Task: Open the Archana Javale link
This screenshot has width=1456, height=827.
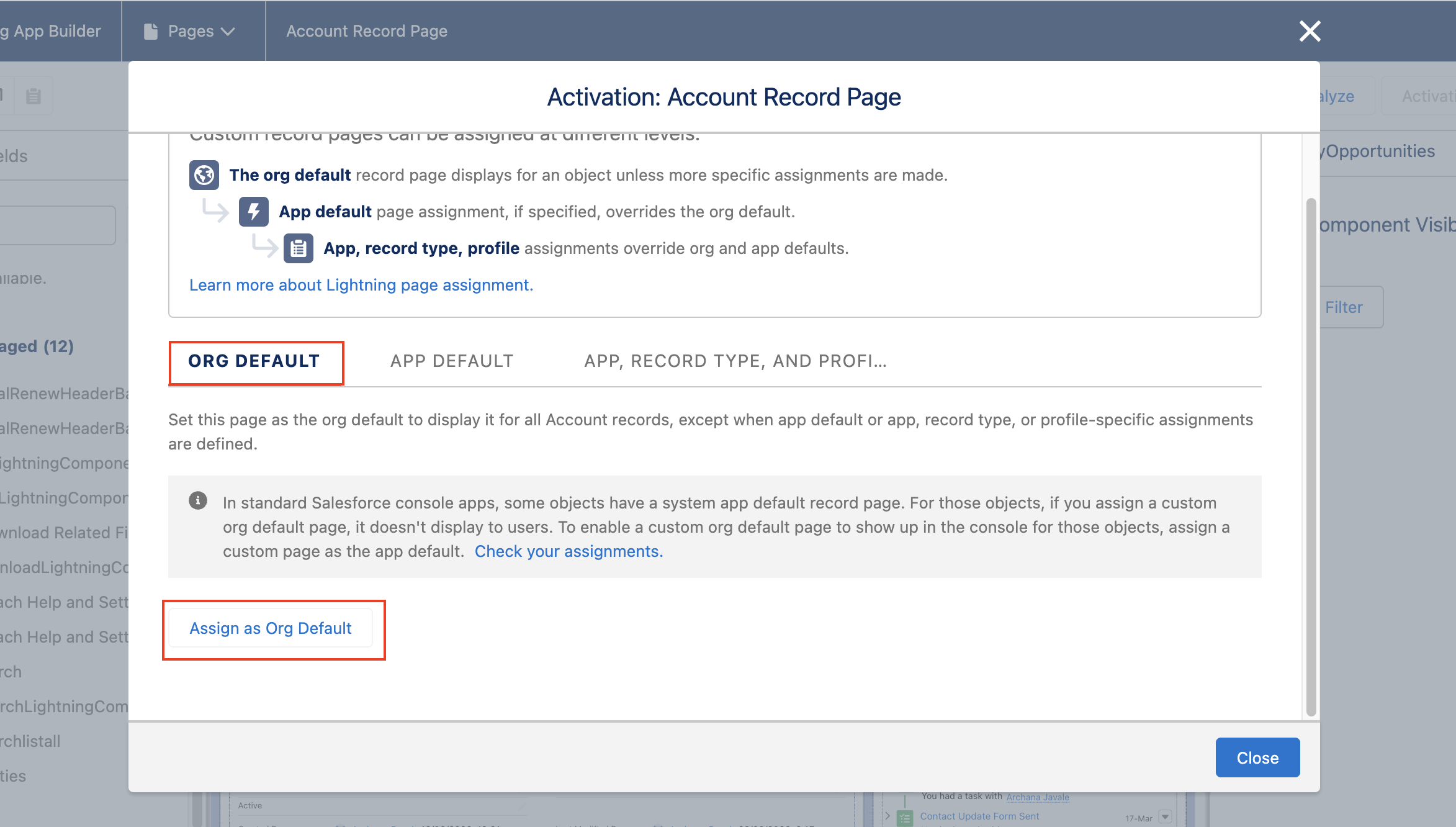Action: point(1038,797)
